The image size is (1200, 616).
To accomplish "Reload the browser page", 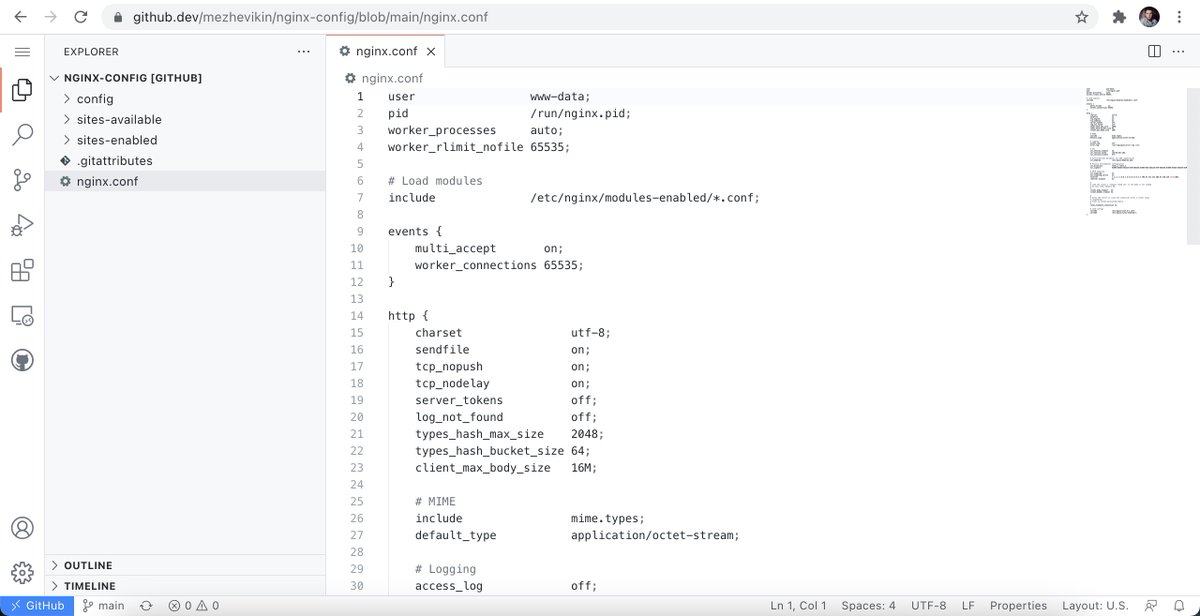I will (x=81, y=17).
